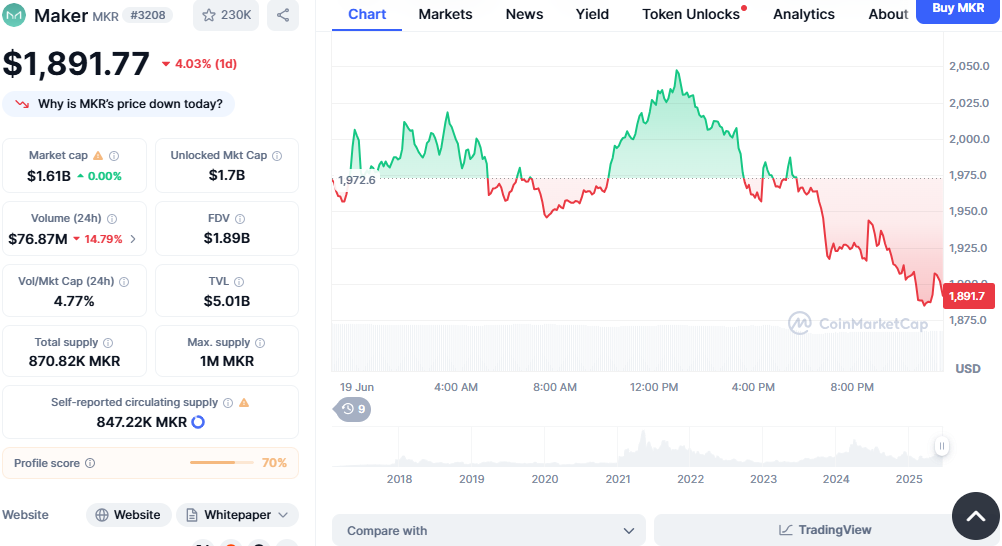1002x546 pixels.
Task: Open the Compare with dropdown
Action: click(x=489, y=531)
